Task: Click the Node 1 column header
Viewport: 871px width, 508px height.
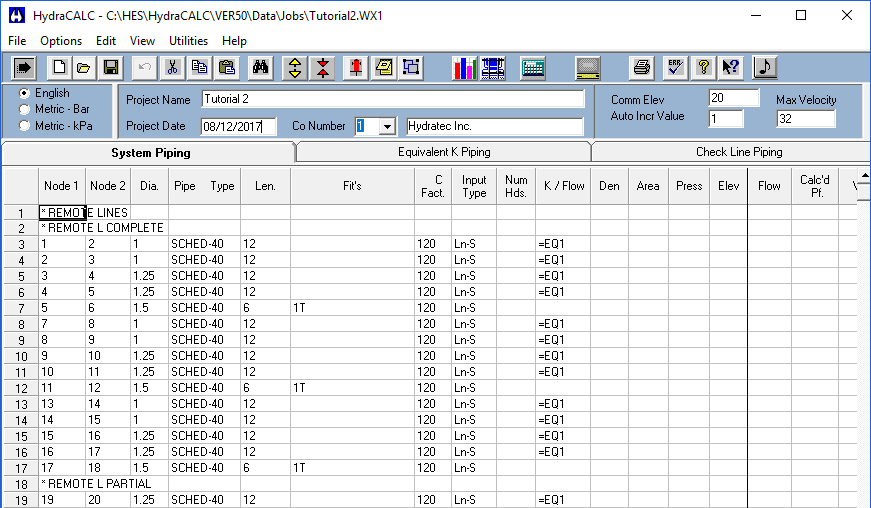Action: (x=62, y=186)
